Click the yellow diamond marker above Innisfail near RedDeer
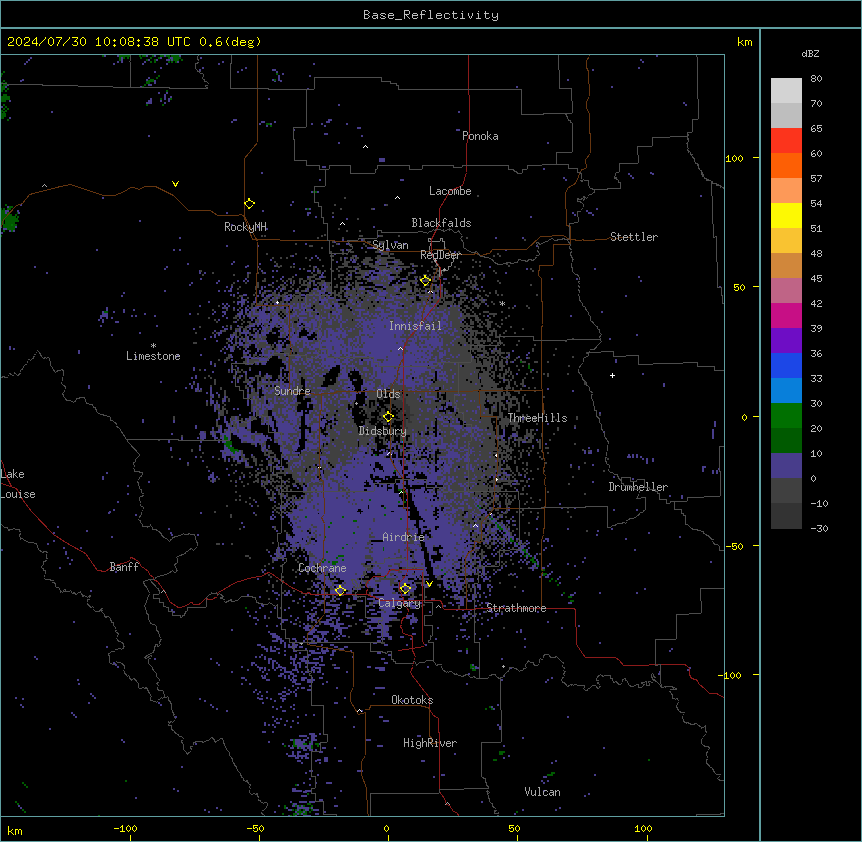The height and width of the screenshot is (842, 862). click(x=426, y=281)
